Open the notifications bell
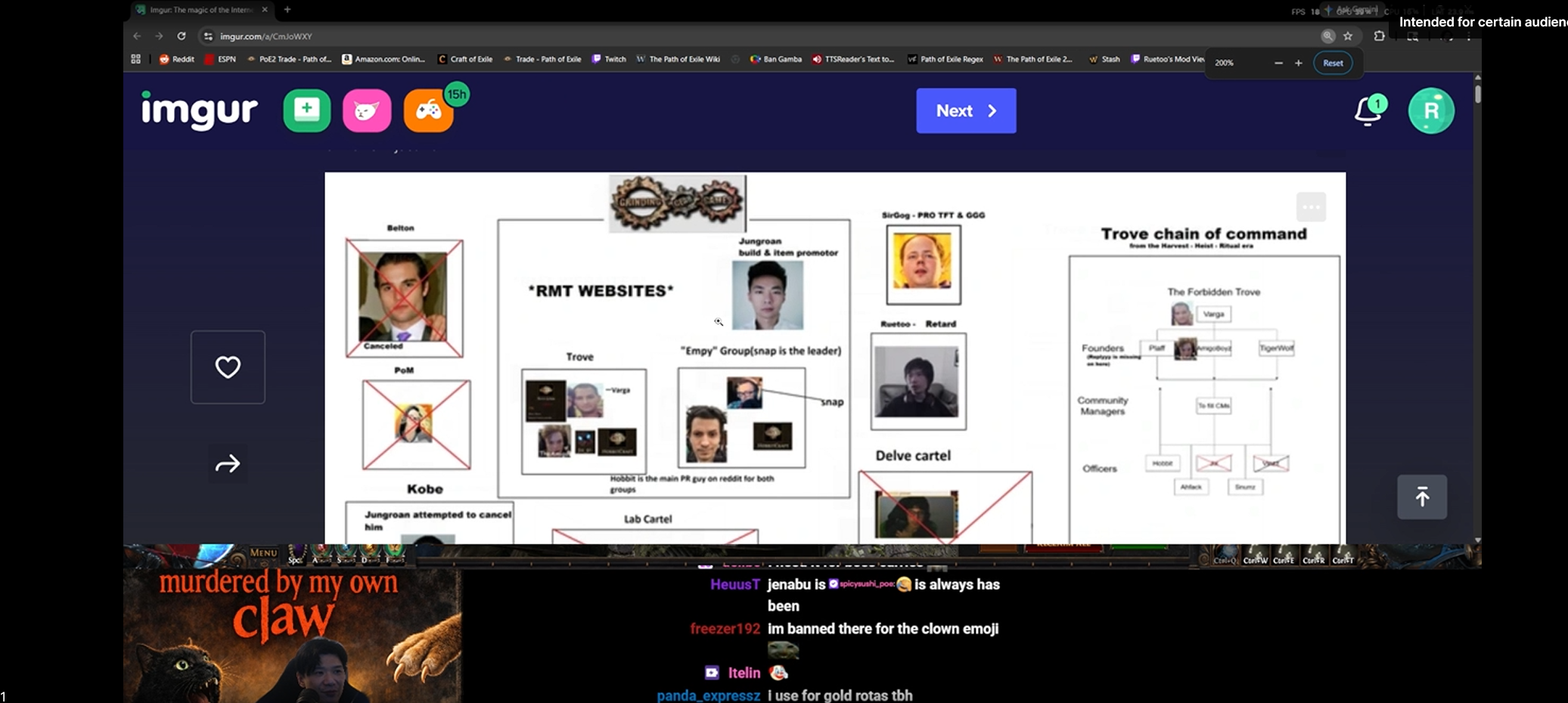The width and height of the screenshot is (1568, 703). [x=1368, y=110]
